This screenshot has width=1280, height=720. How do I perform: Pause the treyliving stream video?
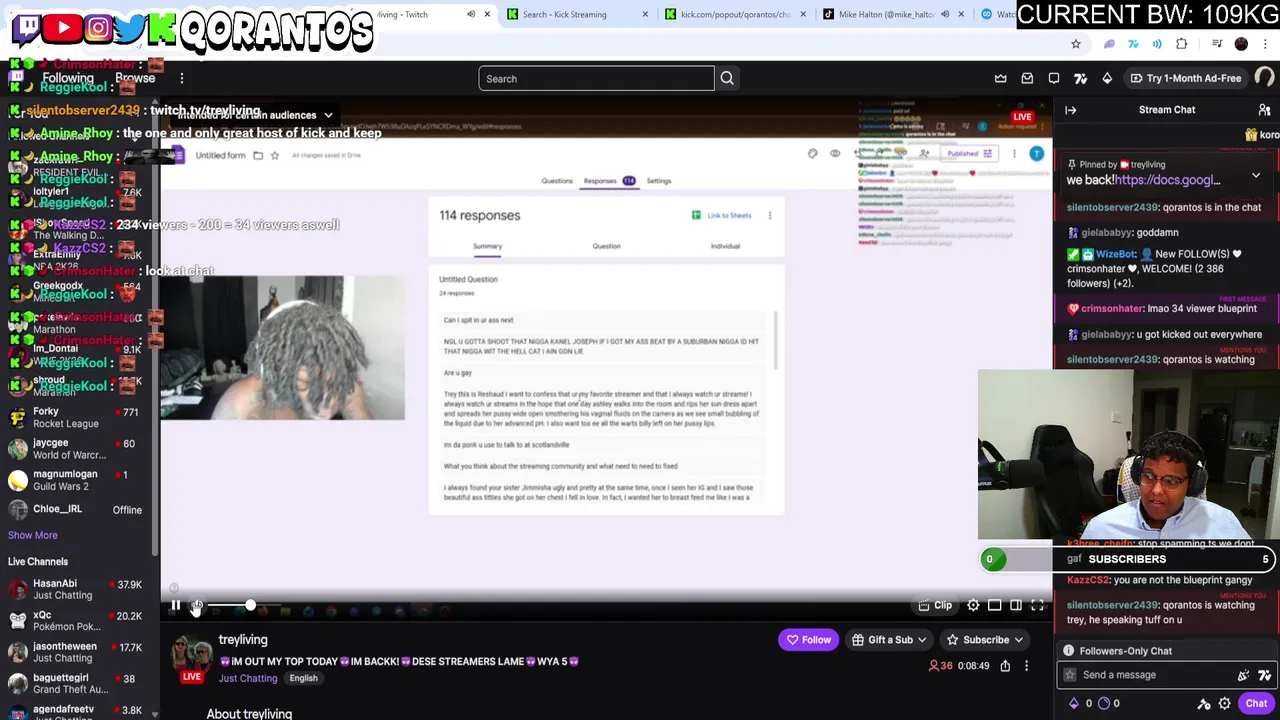coord(175,605)
